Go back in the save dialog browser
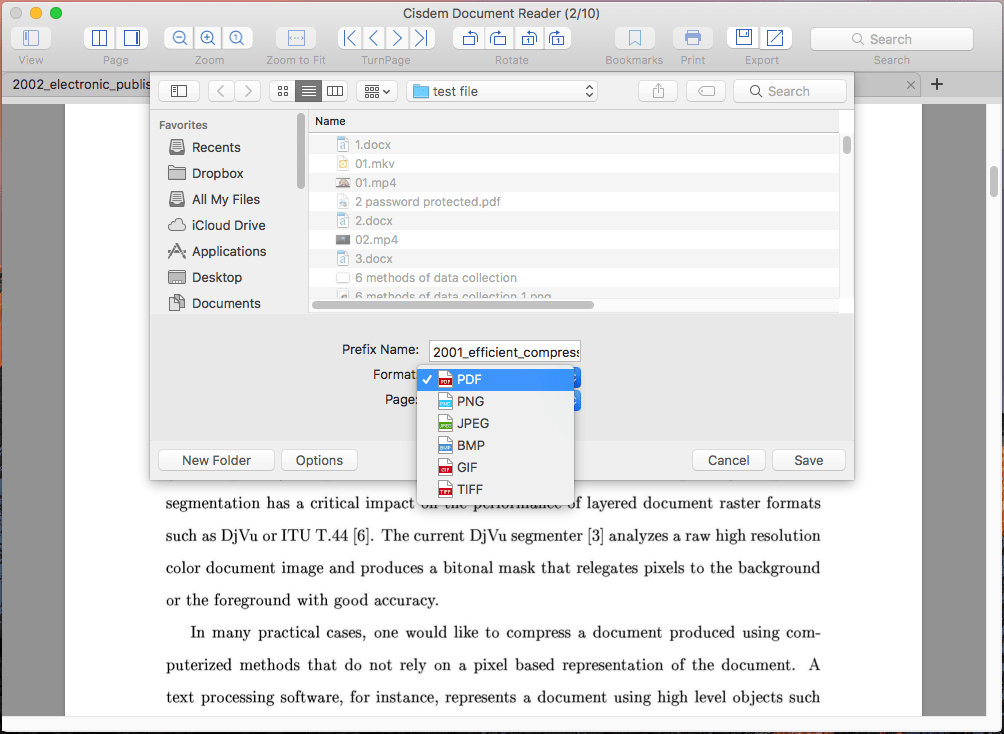The width and height of the screenshot is (1004, 734). coord(221,91)
